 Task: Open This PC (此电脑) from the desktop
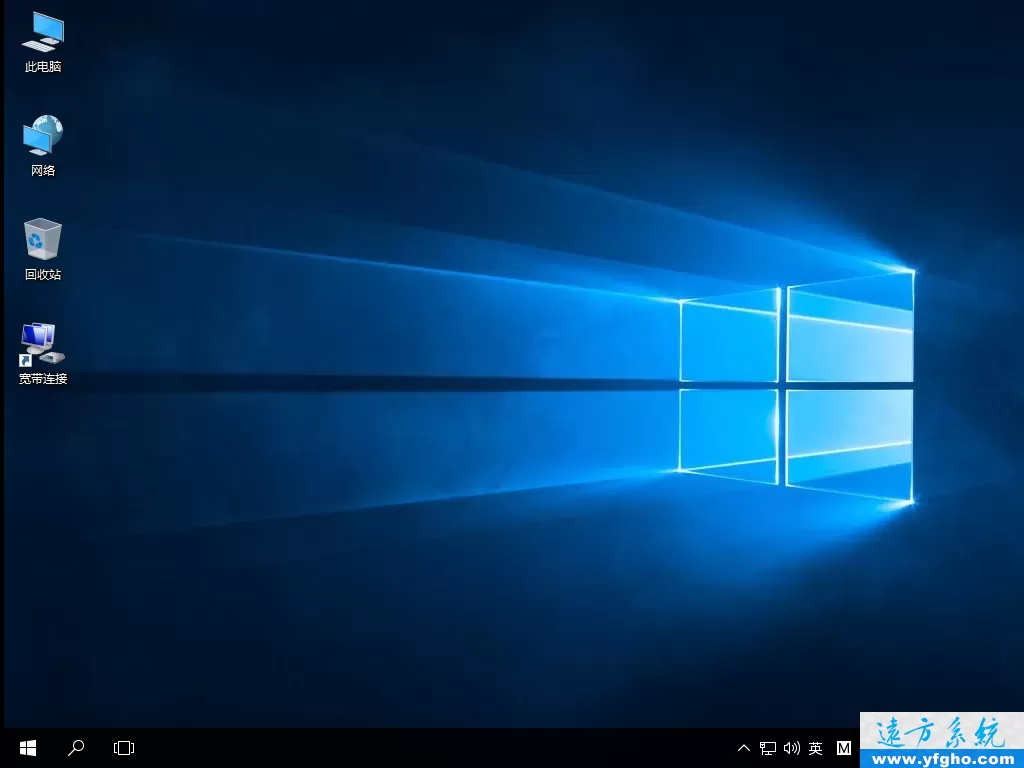(41, 40)
